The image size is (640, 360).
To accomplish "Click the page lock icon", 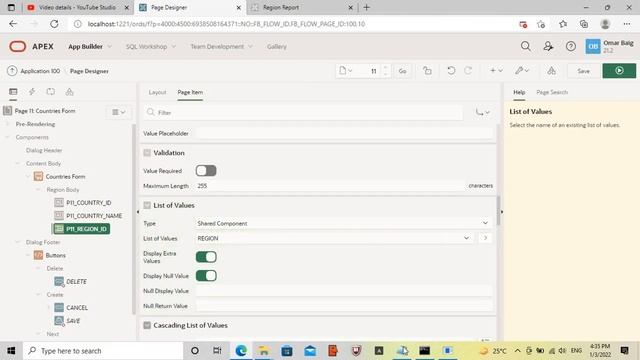I will pyautogui.click(x=427, y=71).
